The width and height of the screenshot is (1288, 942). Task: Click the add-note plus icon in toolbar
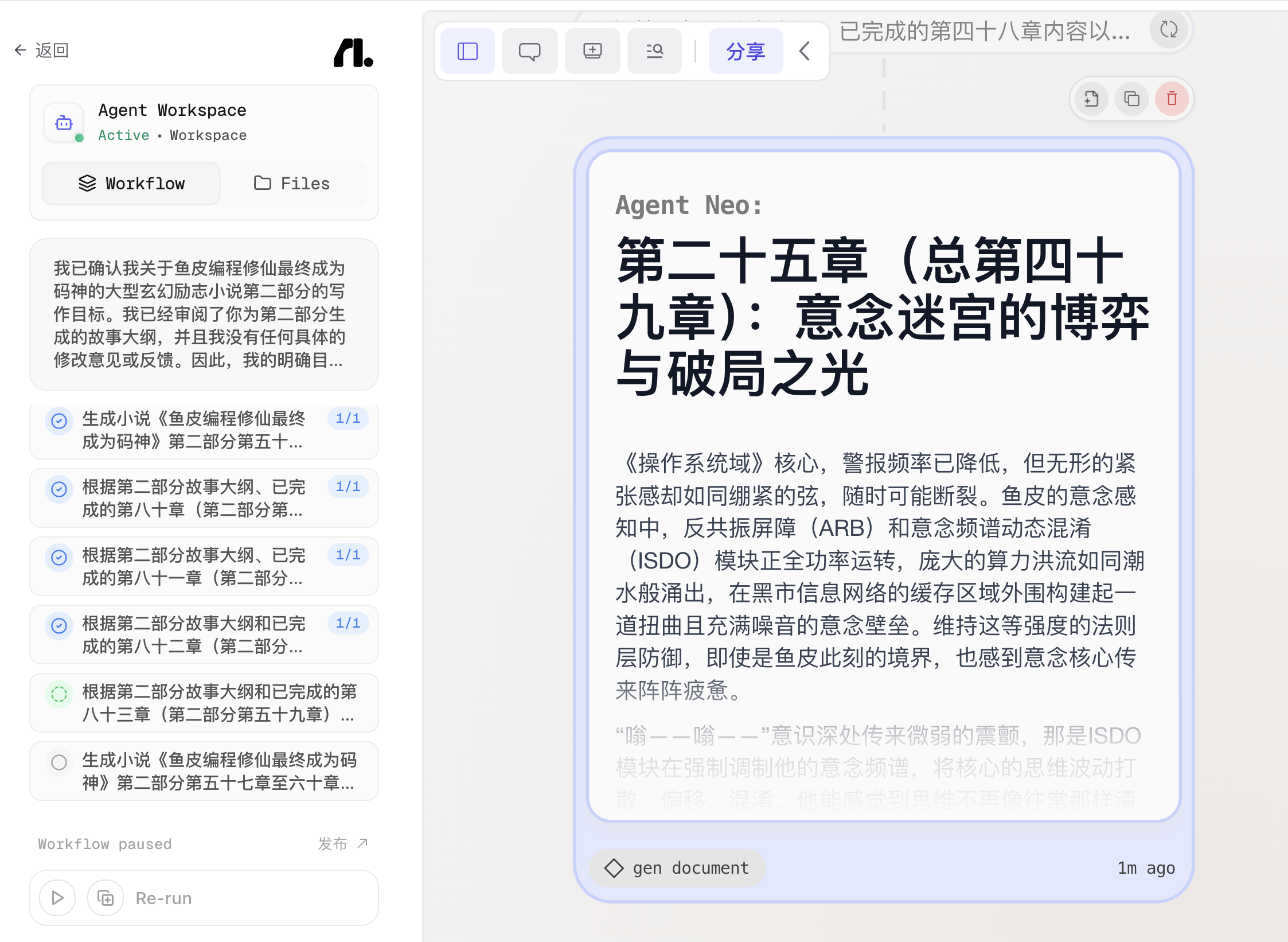coord(592,52)
